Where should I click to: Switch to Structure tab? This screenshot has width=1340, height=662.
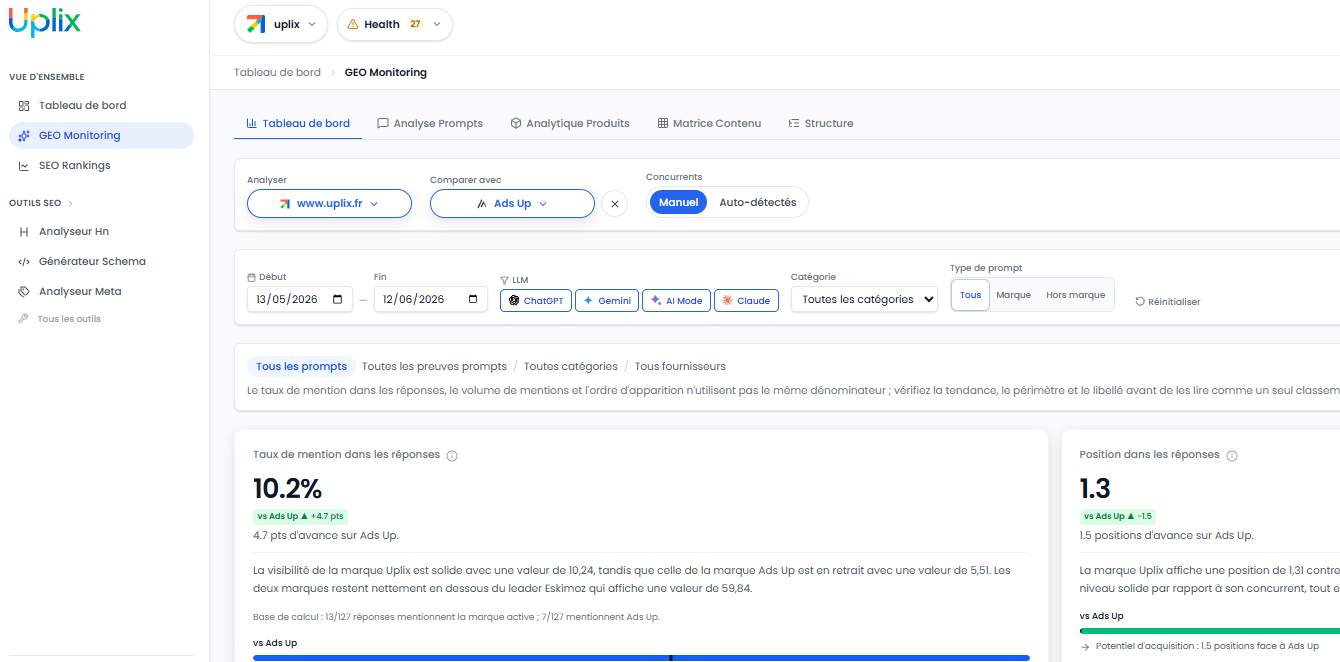pyautogui.click(x=821, y=123)
